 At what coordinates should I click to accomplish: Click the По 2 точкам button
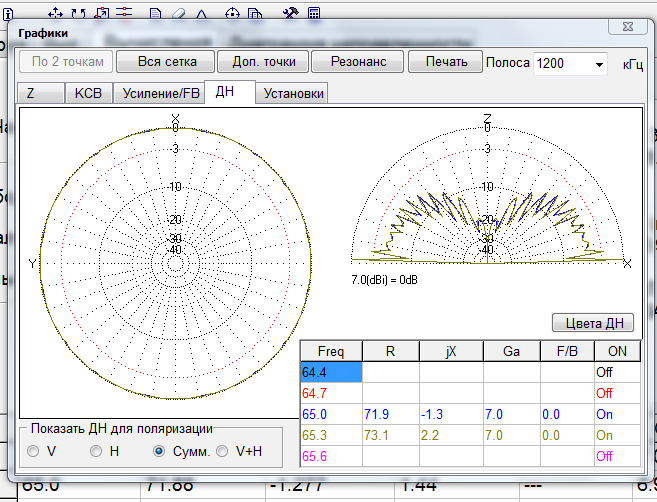pyautogui.click(x=67, y=62)
